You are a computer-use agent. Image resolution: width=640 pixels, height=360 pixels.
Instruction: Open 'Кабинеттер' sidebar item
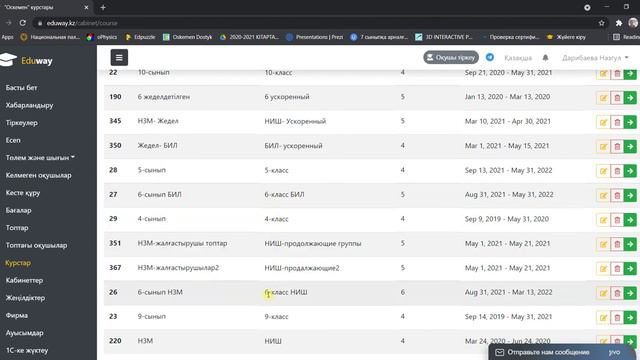(24, 280)
